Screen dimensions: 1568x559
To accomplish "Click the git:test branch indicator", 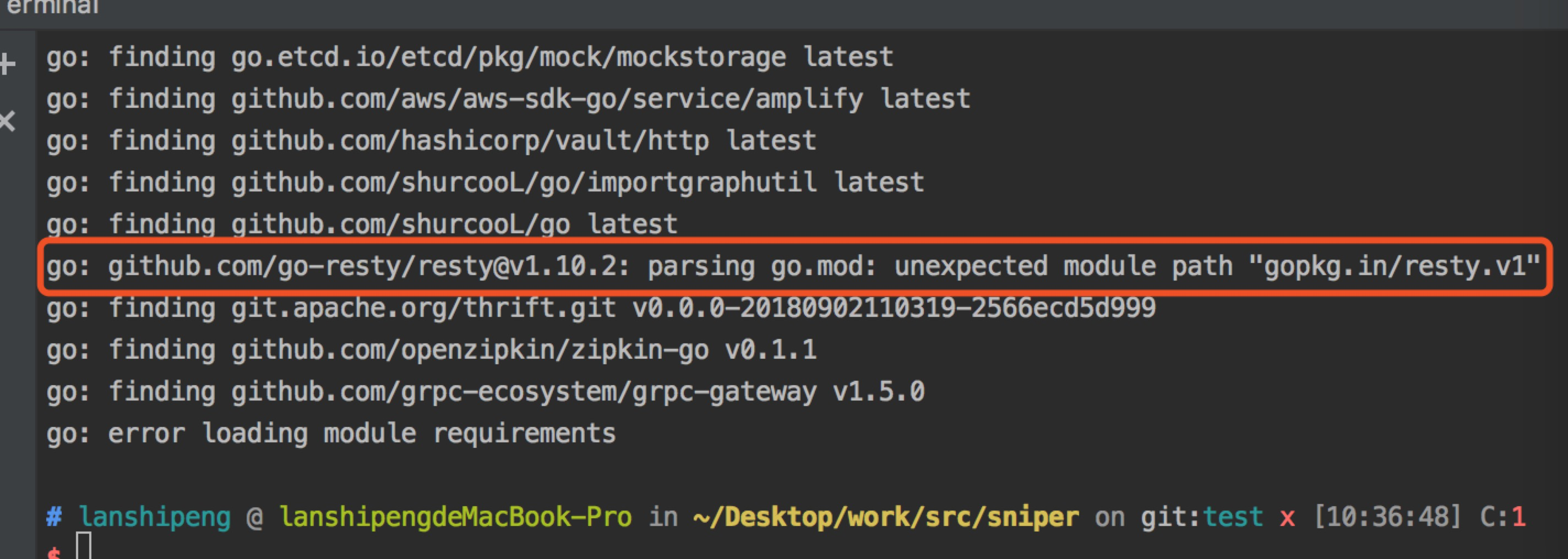I will click(1201, 518).
